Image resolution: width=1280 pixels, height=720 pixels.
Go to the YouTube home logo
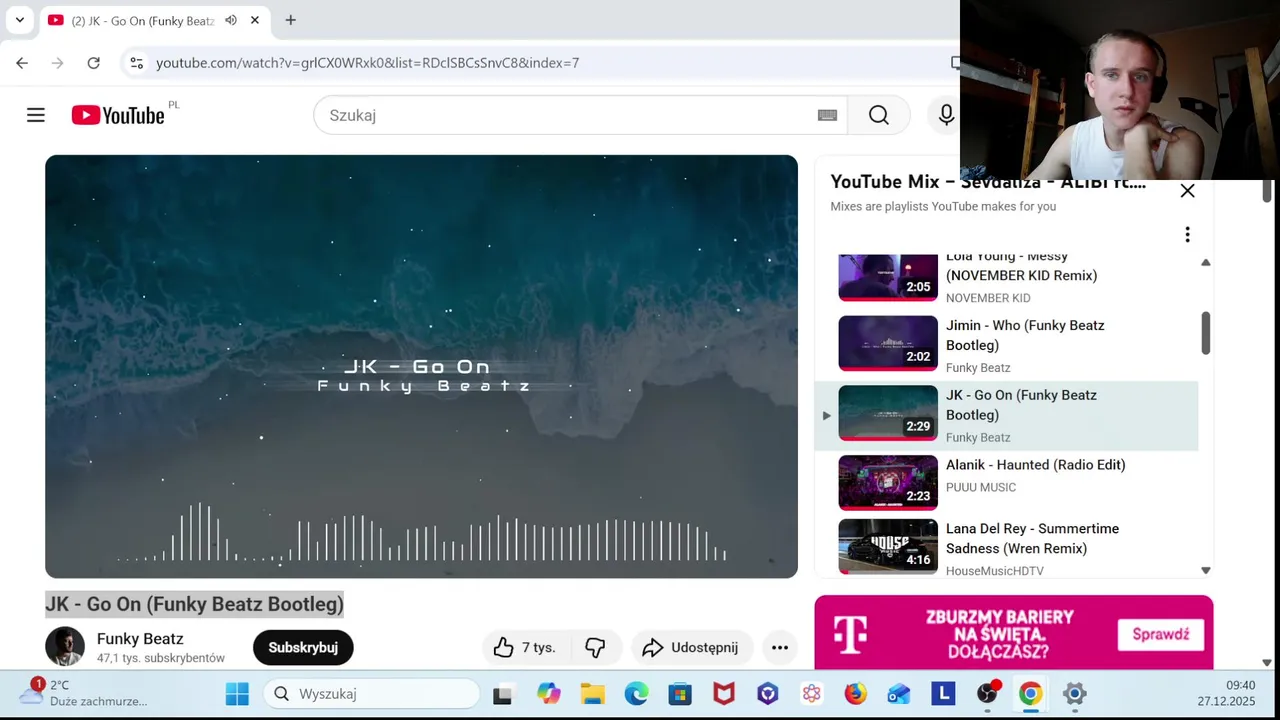[118, 115]
